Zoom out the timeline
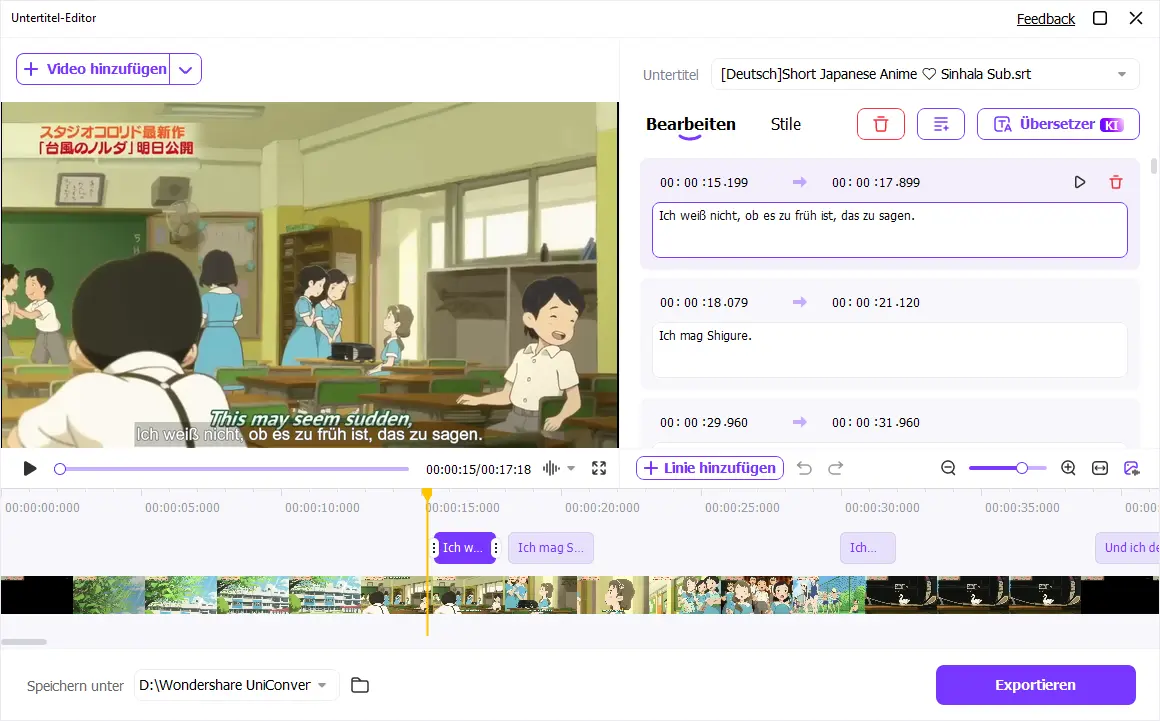Image resolution: width=1160 pixels, height=721 pixels. click(948, 468)
